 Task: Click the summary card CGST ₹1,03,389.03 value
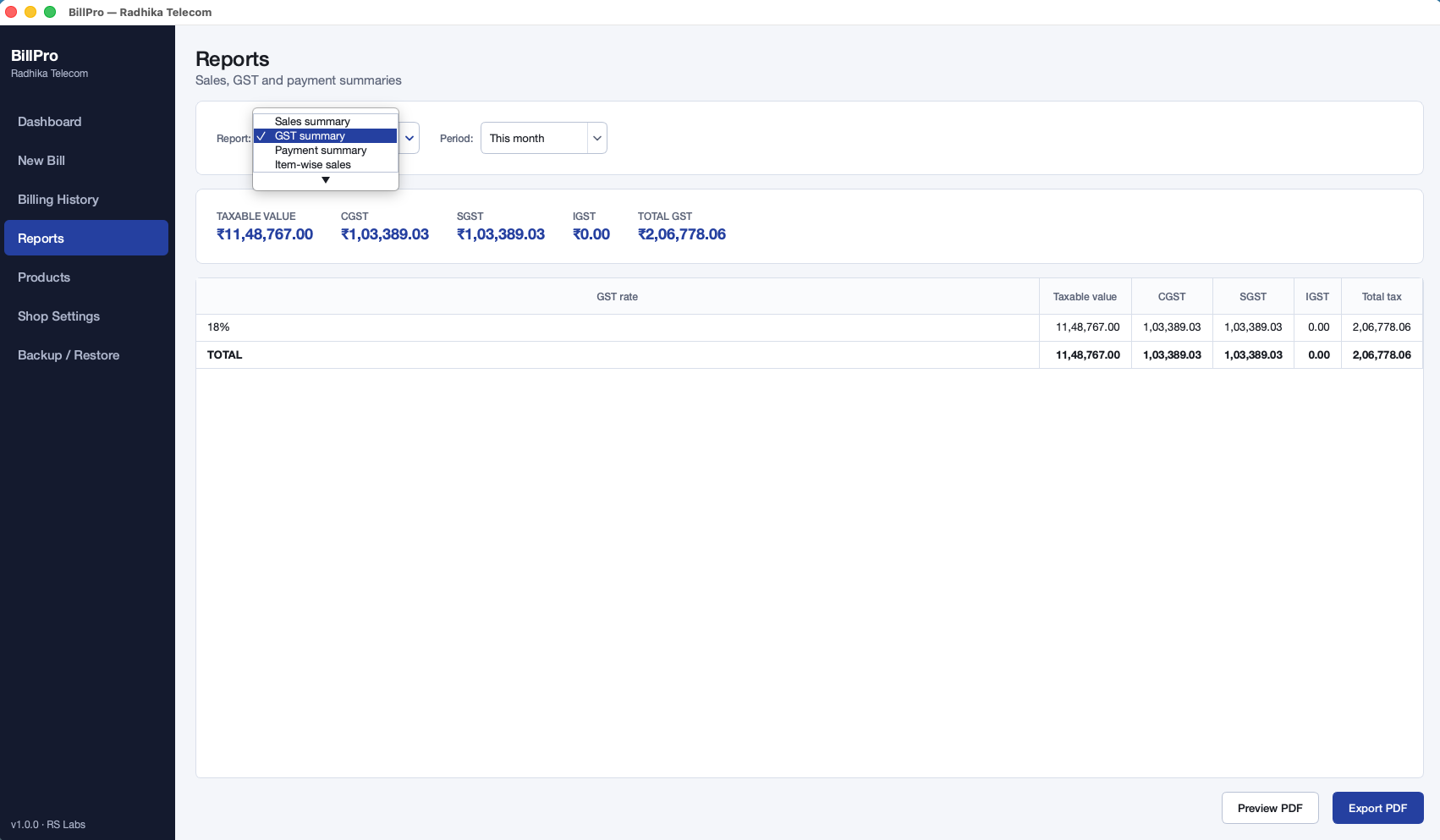(385, 234)
